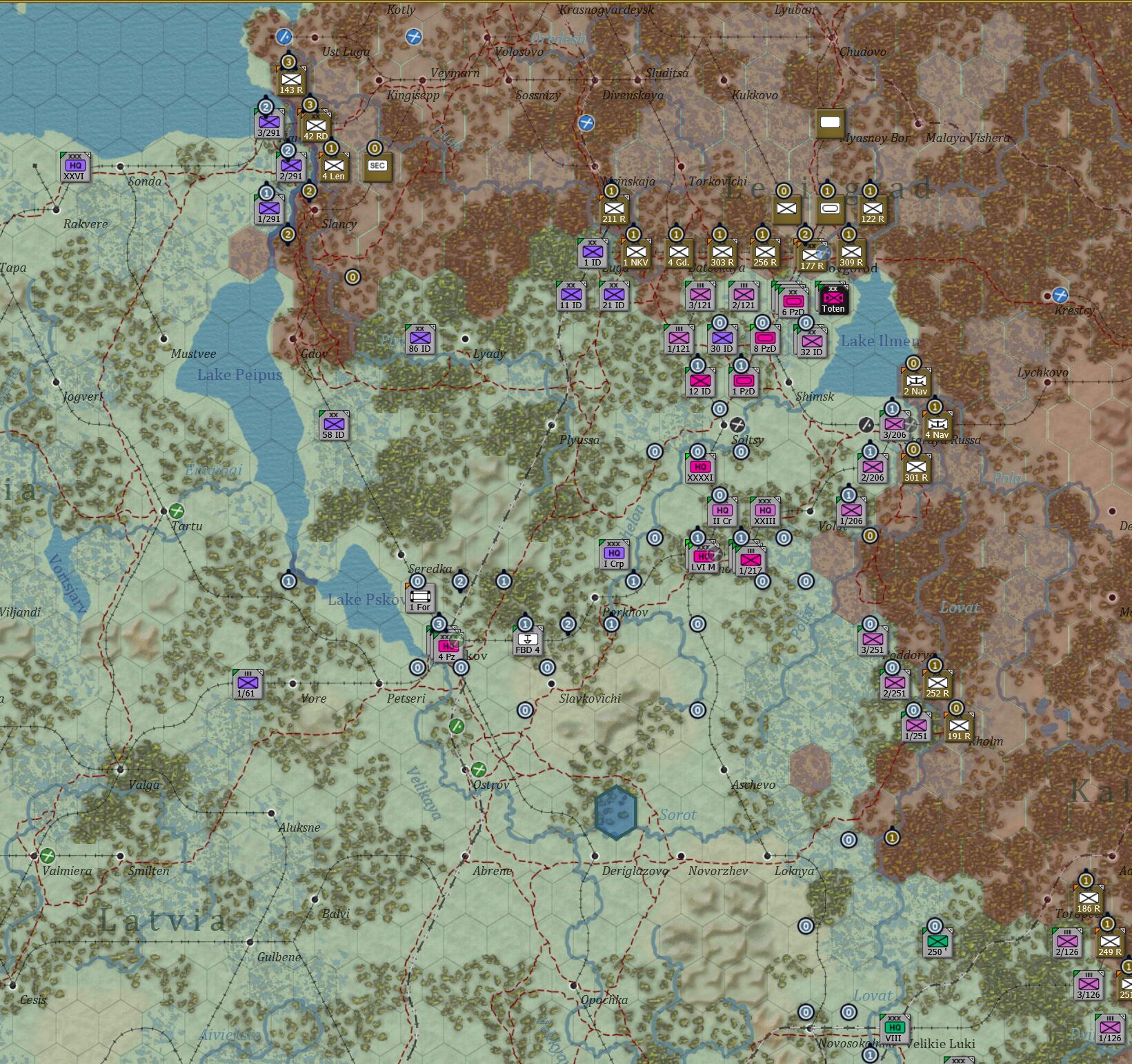Select the 4 Nav Soviet naval unit
Viewport: 1132px width, 1064px height.
(937, 425)
